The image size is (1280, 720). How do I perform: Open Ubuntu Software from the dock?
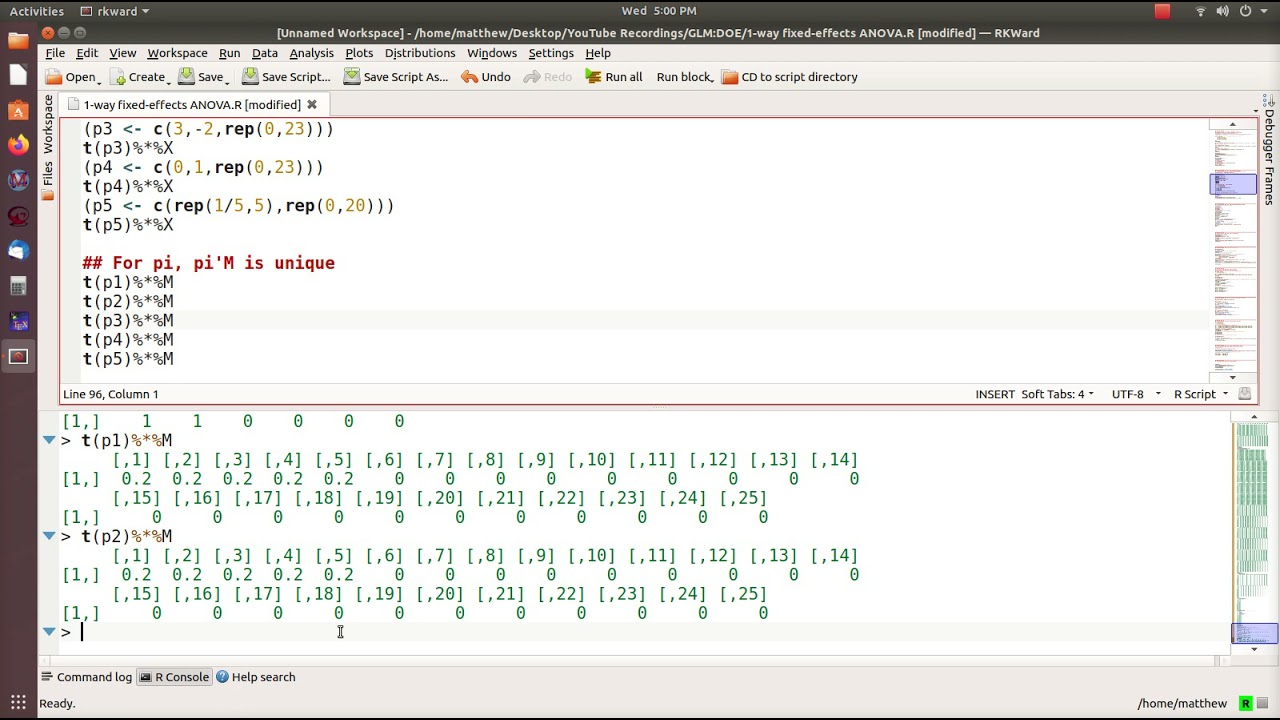coord(18,110)
